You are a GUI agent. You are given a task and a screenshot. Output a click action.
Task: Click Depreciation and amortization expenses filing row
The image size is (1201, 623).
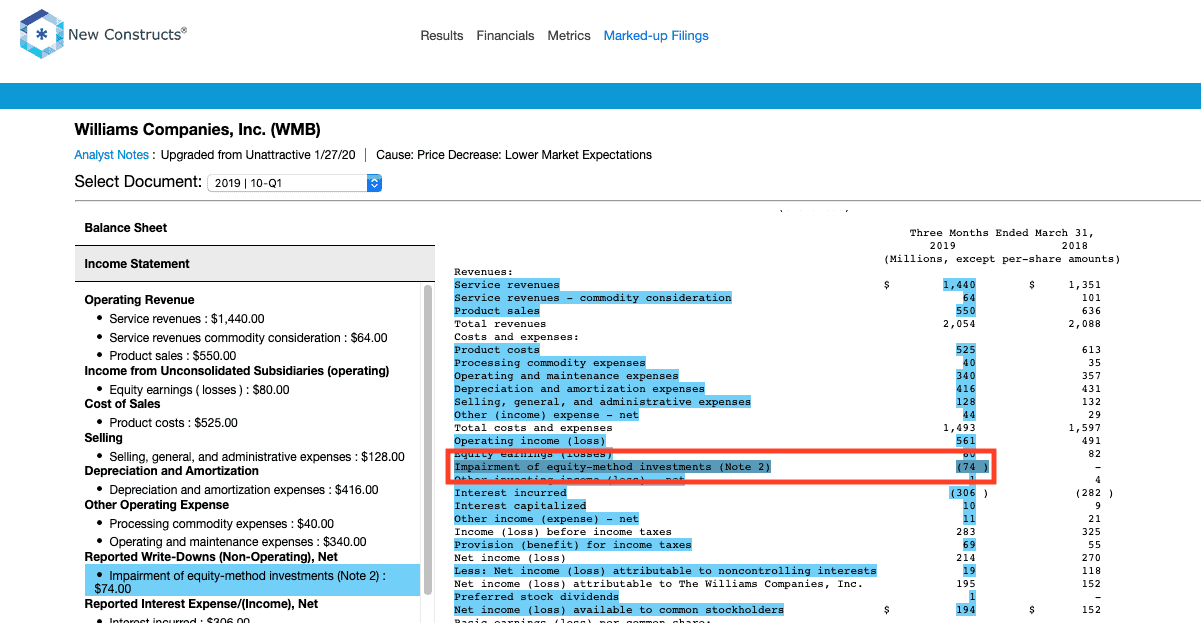point(579,389)
